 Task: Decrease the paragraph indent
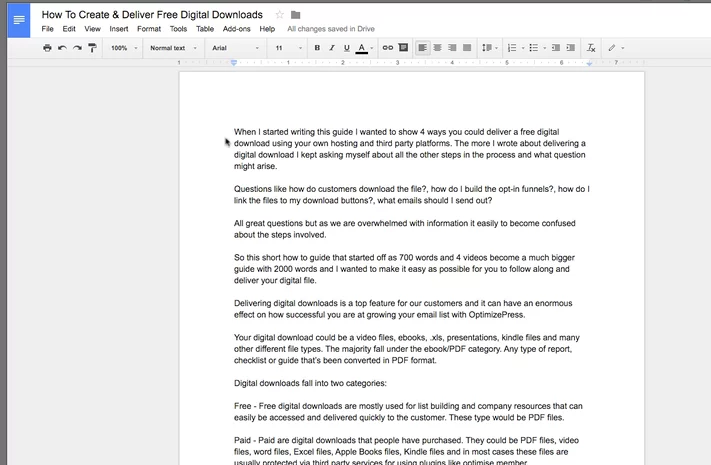555,48
